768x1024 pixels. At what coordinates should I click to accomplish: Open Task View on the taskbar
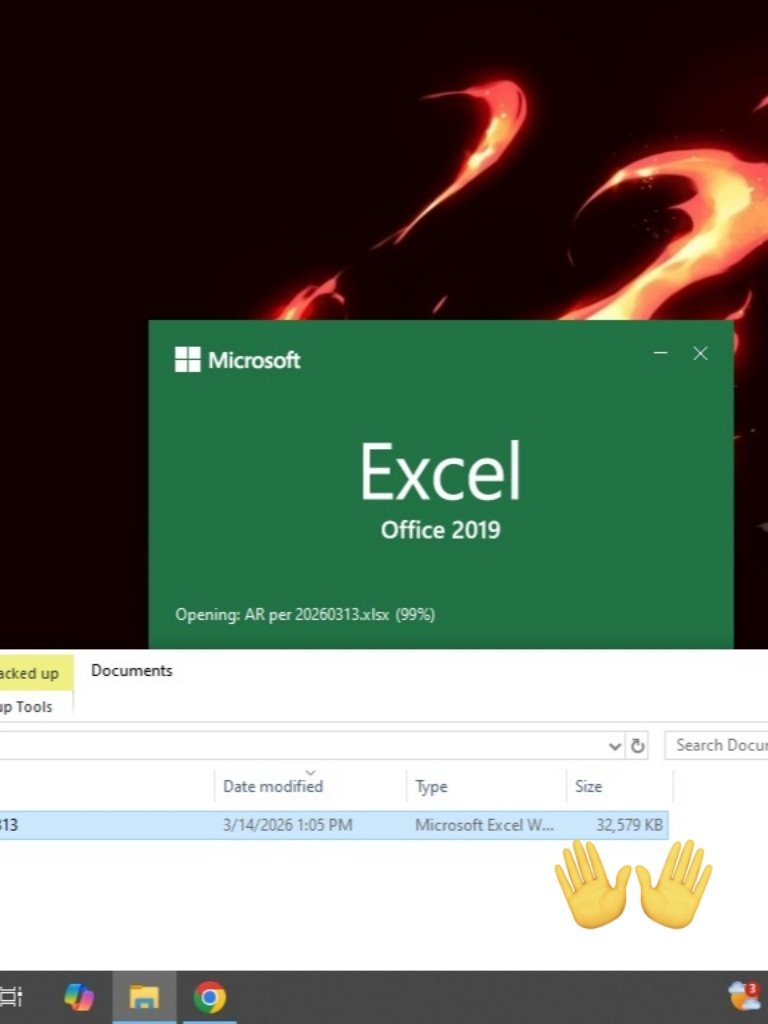click(10, 997)
